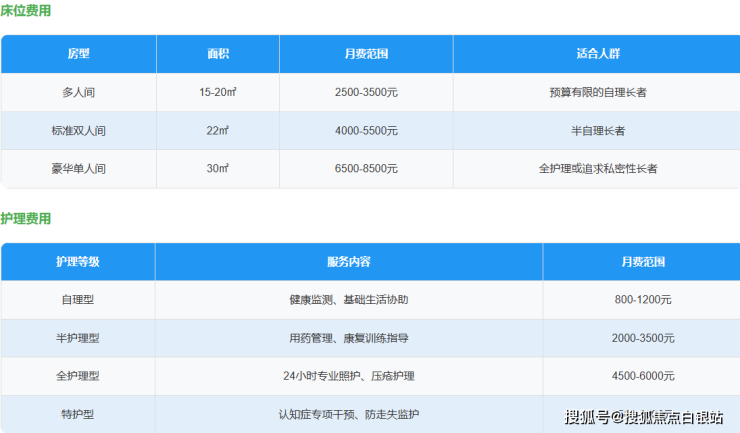The image size is (740, 433).
Task: Select the 800-1200元 fee cell
Action: [643, 300]
